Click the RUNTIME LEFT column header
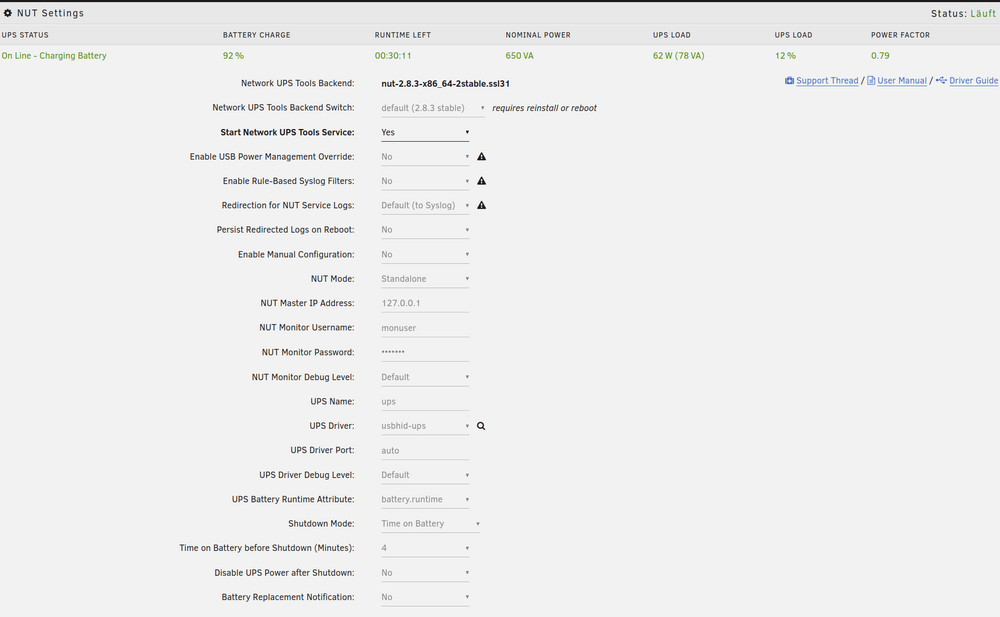The height and width of the screenshot is (617, 1000). tap(402, 35)
